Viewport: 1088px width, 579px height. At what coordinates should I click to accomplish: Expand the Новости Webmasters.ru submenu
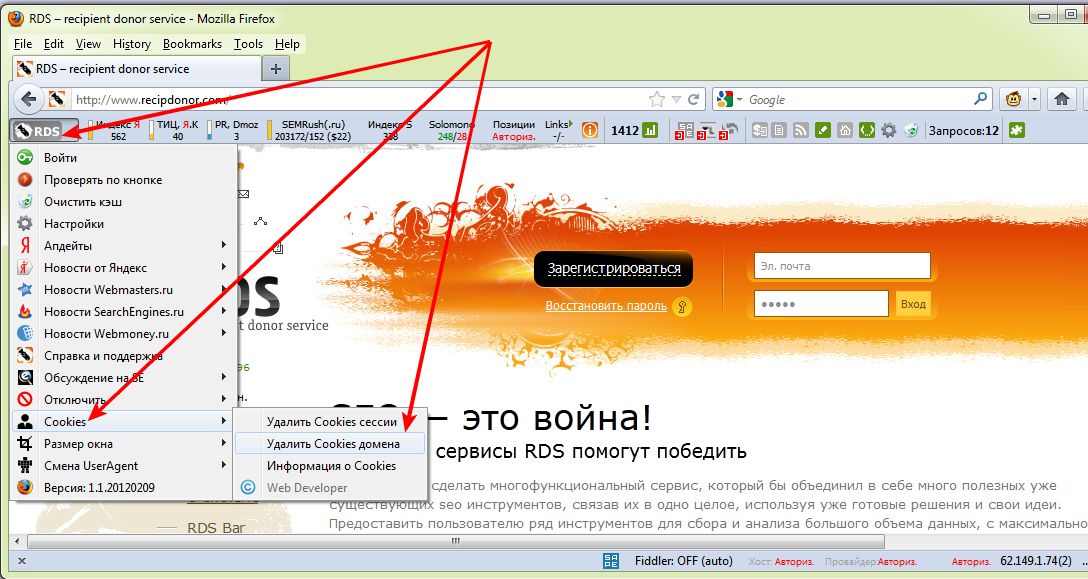click(124, 290)
